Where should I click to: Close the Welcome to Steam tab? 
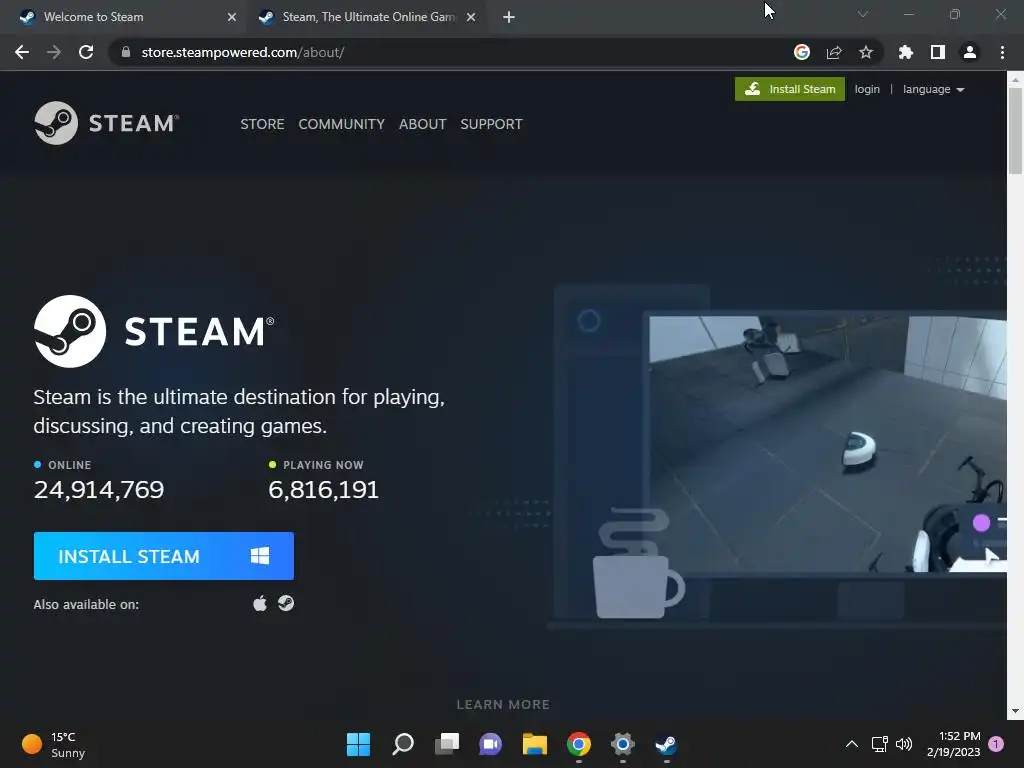(232, 17)
